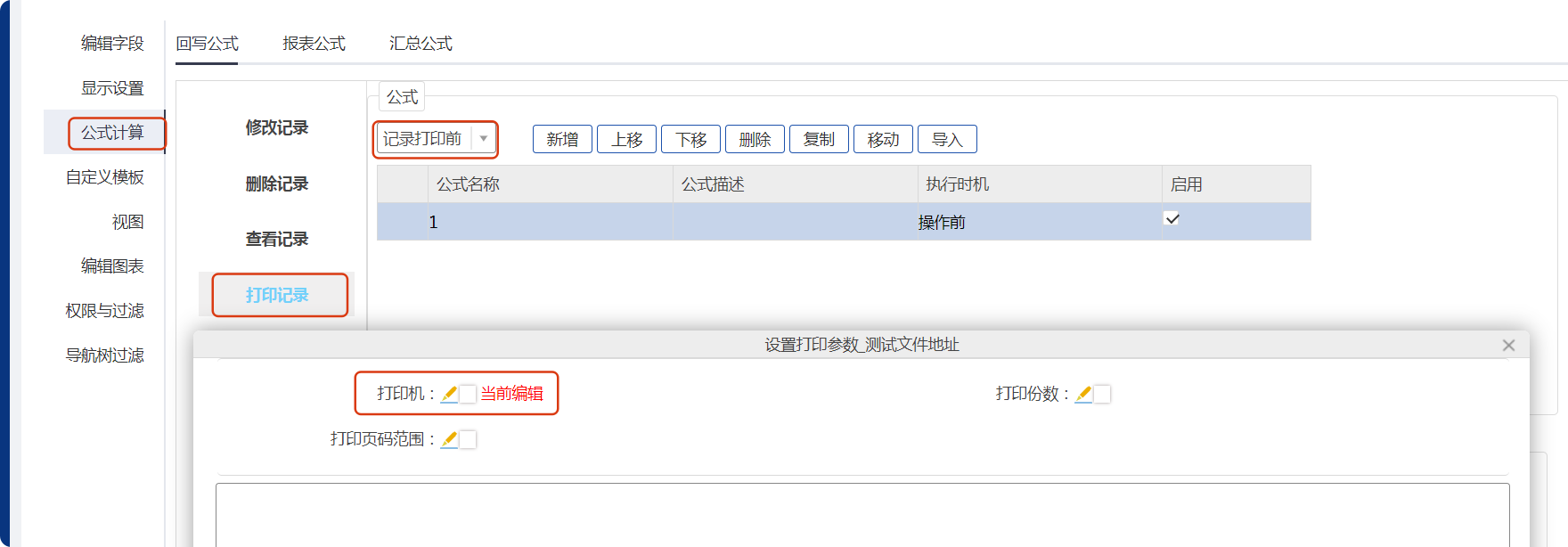Screen dimensions: 1568x547
Task: Click the 新增 button
Action: pyautogui.click(x=562, y=139)
